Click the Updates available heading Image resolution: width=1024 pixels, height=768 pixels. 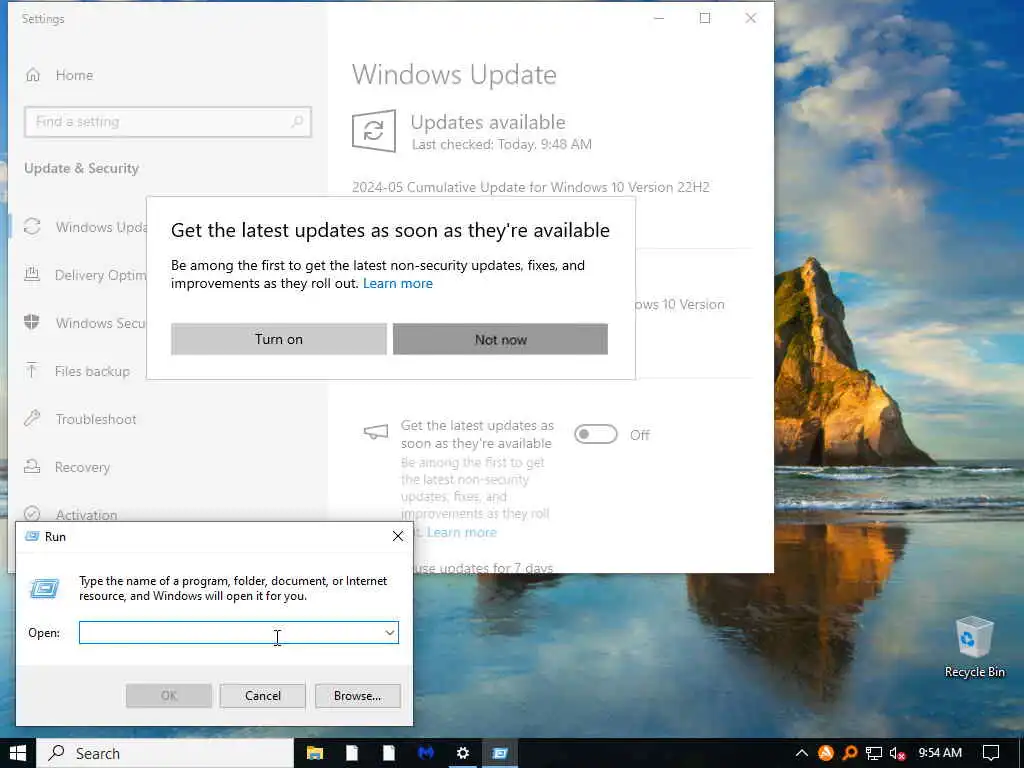coord(488,122)
